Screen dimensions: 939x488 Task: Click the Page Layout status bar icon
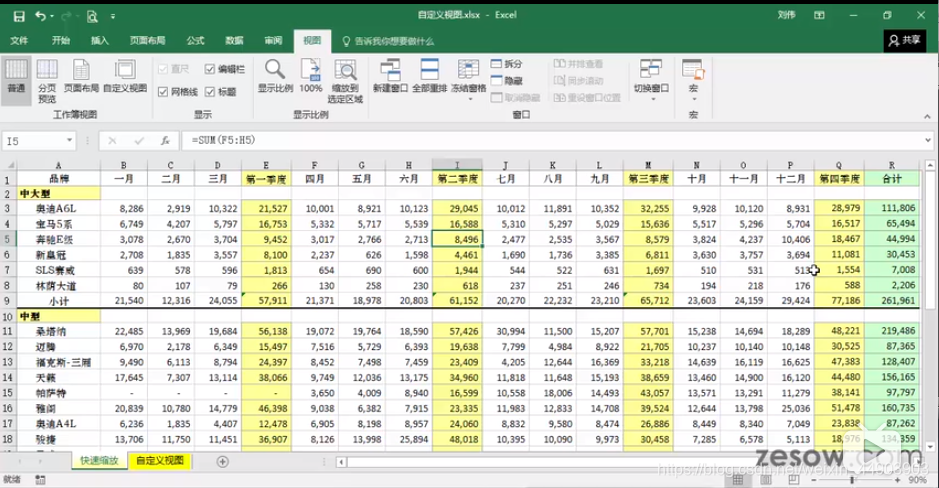767,480
